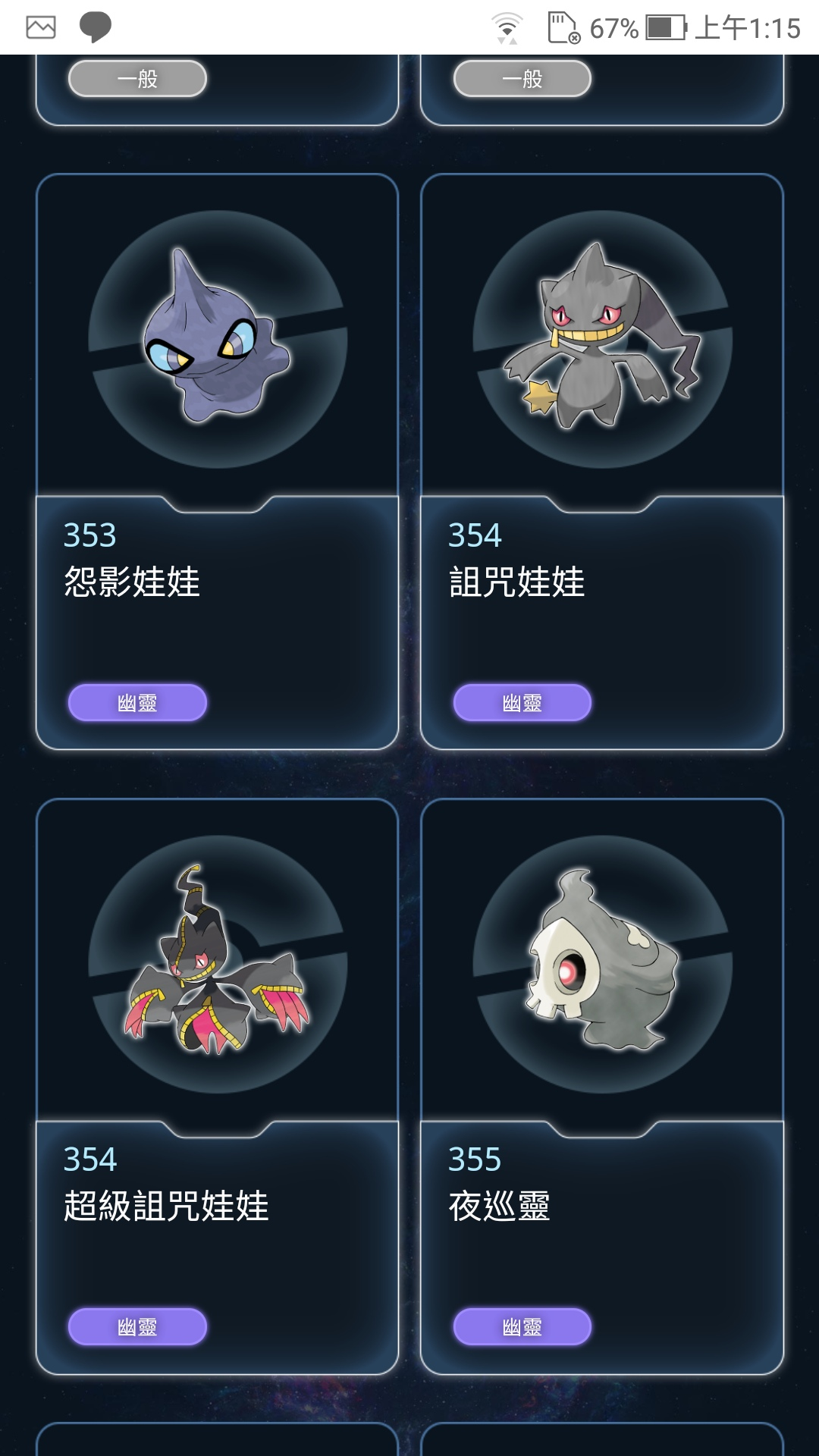Select the 幽靈 type tag under 夜巡靈

coord(522,1327)
